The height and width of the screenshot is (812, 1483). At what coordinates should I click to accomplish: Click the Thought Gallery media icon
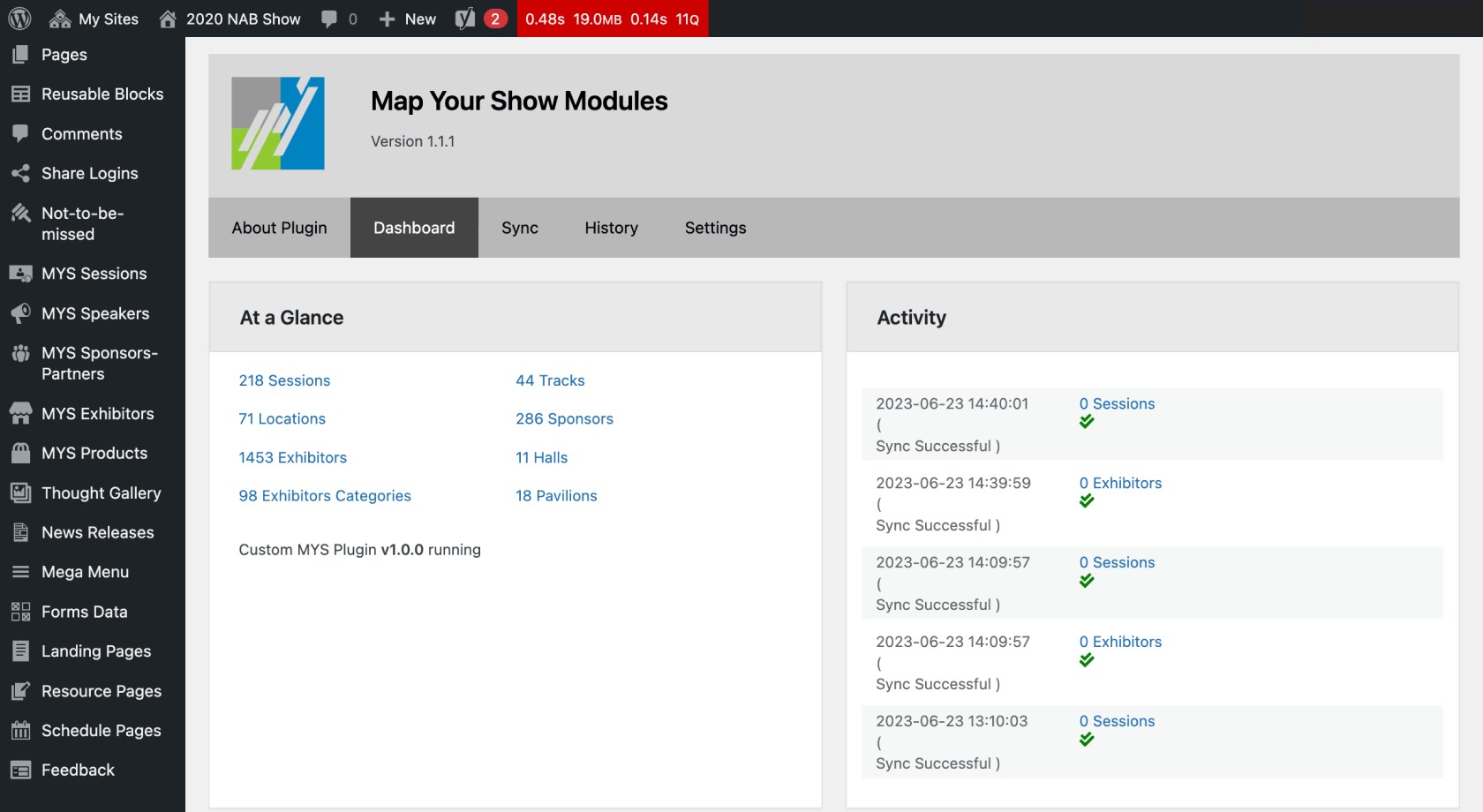coord(20,492)
